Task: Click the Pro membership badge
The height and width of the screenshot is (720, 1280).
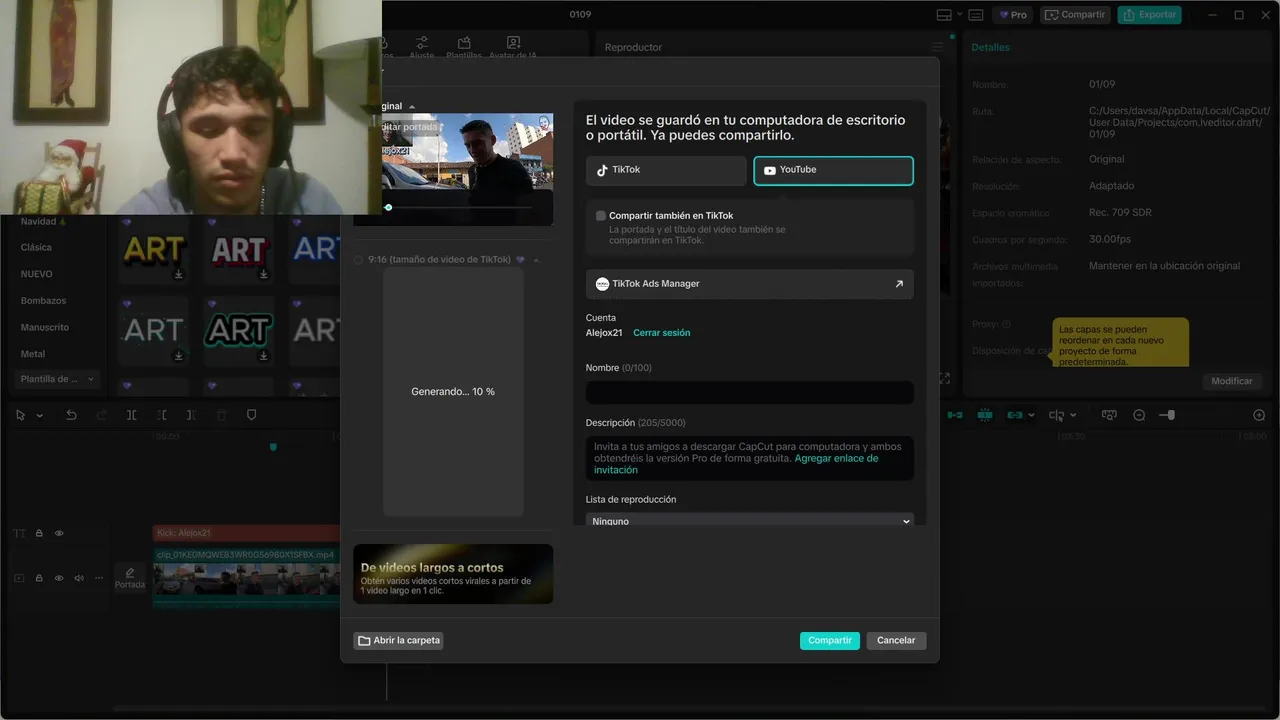Action: (1012, 15)
